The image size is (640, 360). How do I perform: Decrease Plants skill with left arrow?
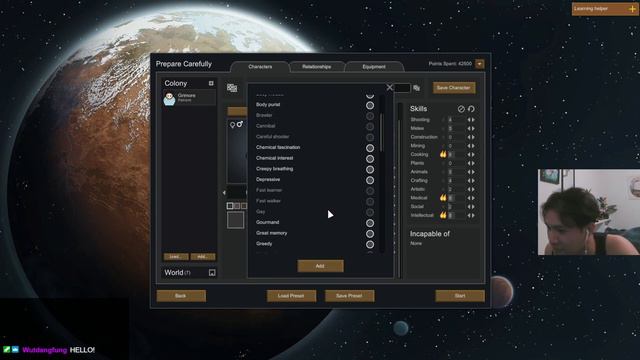tap(469, 163)
